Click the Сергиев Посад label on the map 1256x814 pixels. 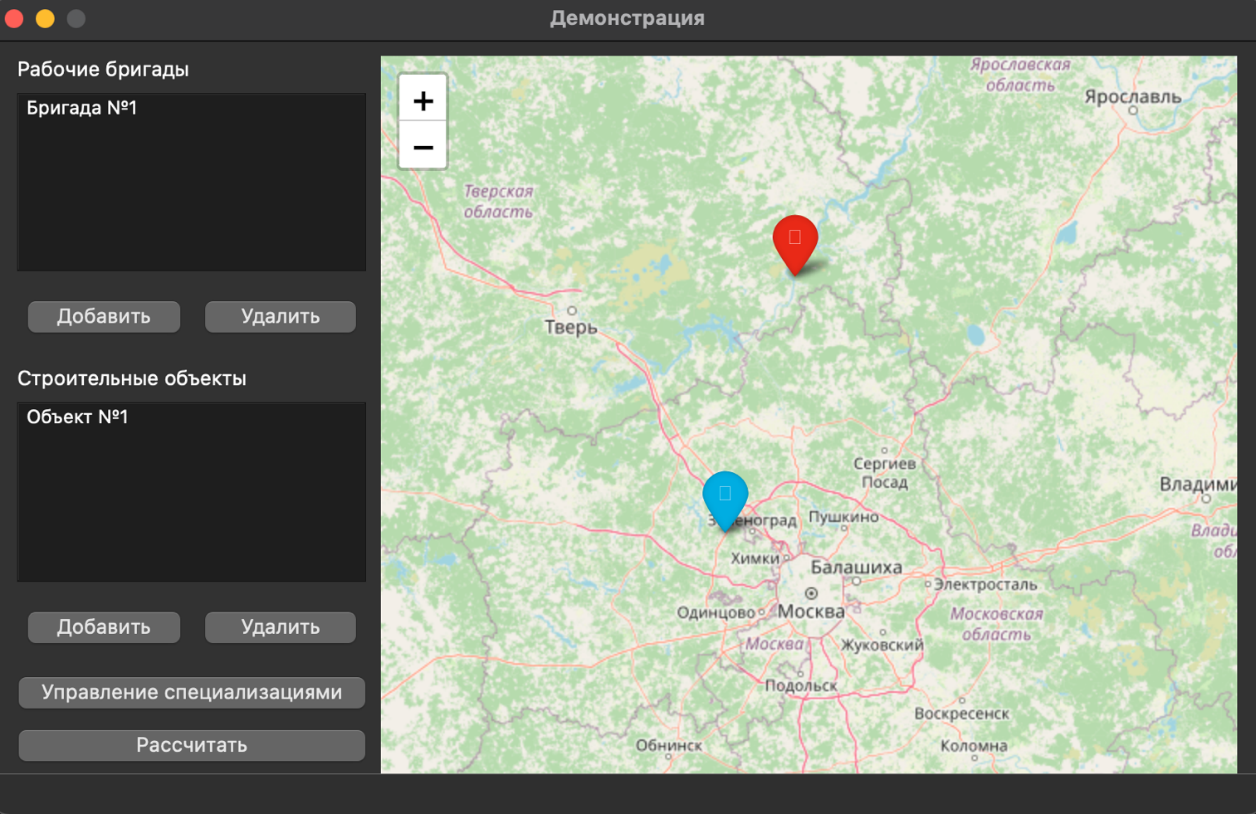pos(884,473)
